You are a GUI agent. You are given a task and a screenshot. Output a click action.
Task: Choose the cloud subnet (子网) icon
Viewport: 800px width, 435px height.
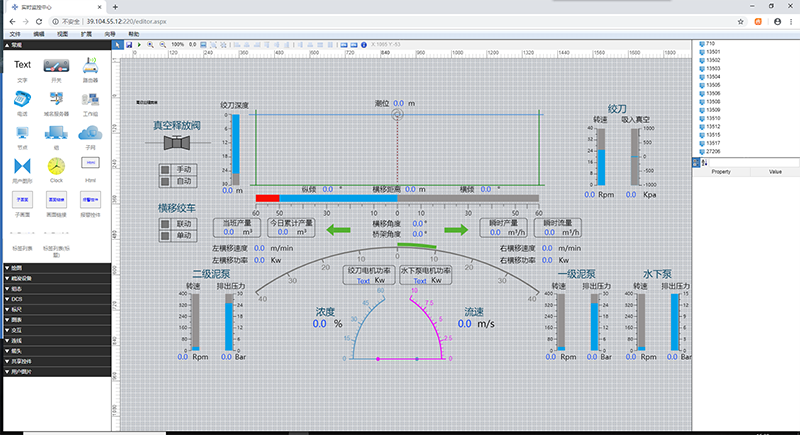pos(90,132)
